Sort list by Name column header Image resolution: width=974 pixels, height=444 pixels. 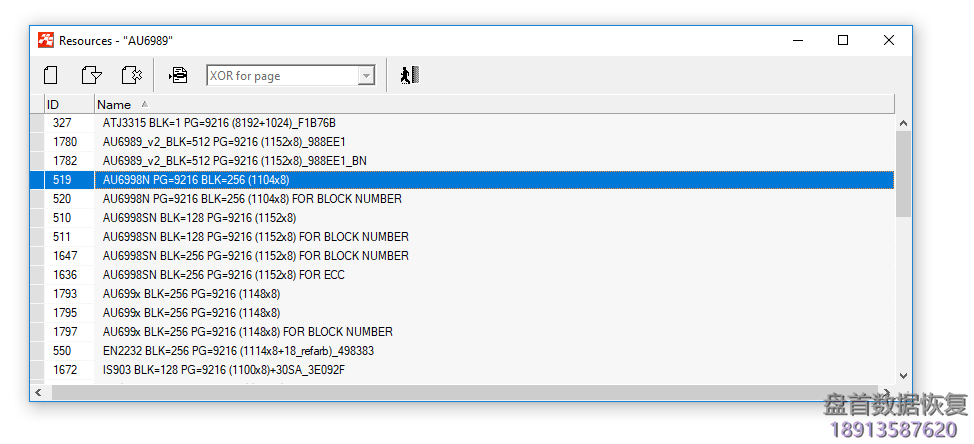click(x=114, y=104)
